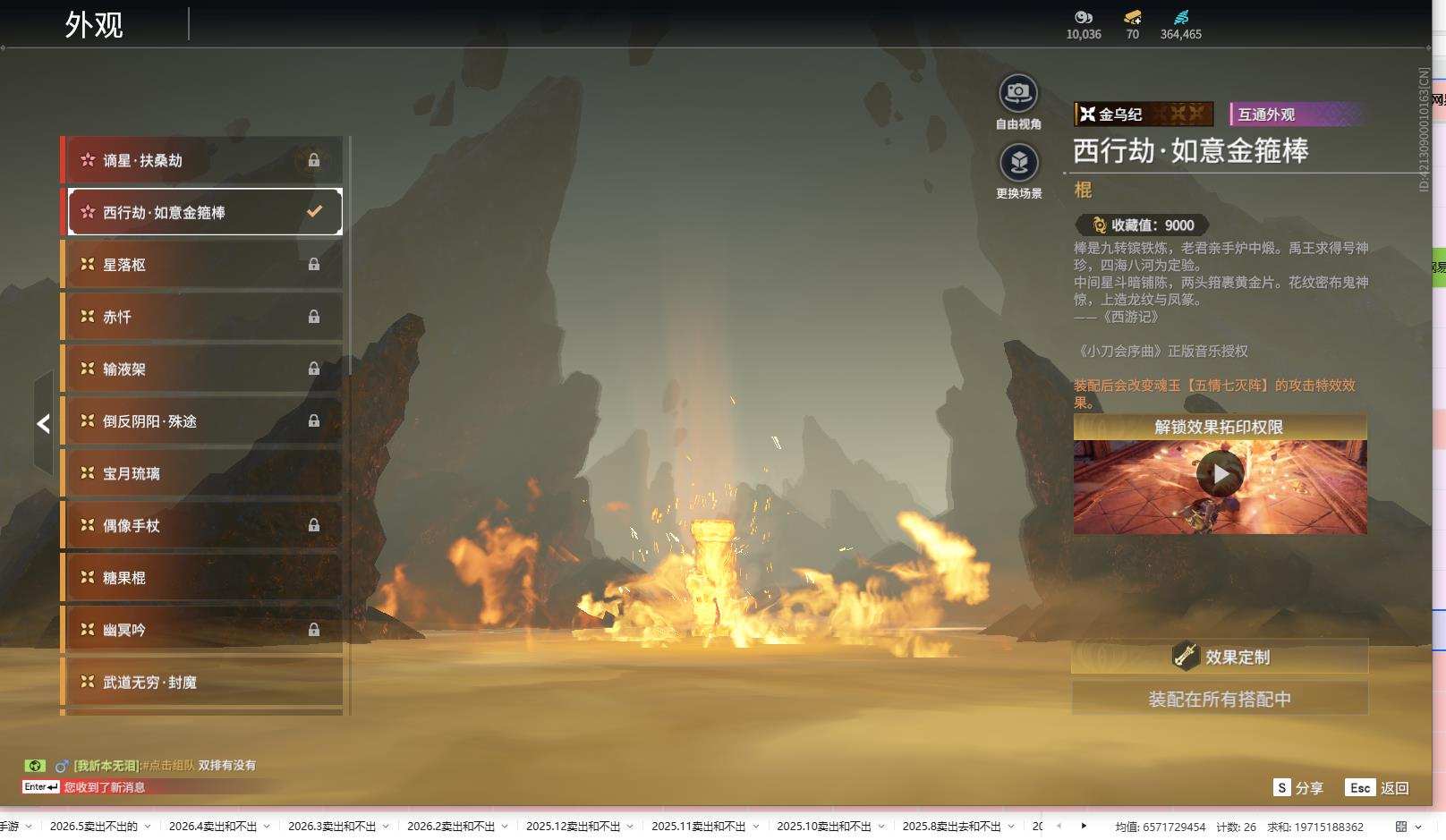
Task: Open 效果定制 effect customization
Action: pyautogui.click(x=1220, y=657)
